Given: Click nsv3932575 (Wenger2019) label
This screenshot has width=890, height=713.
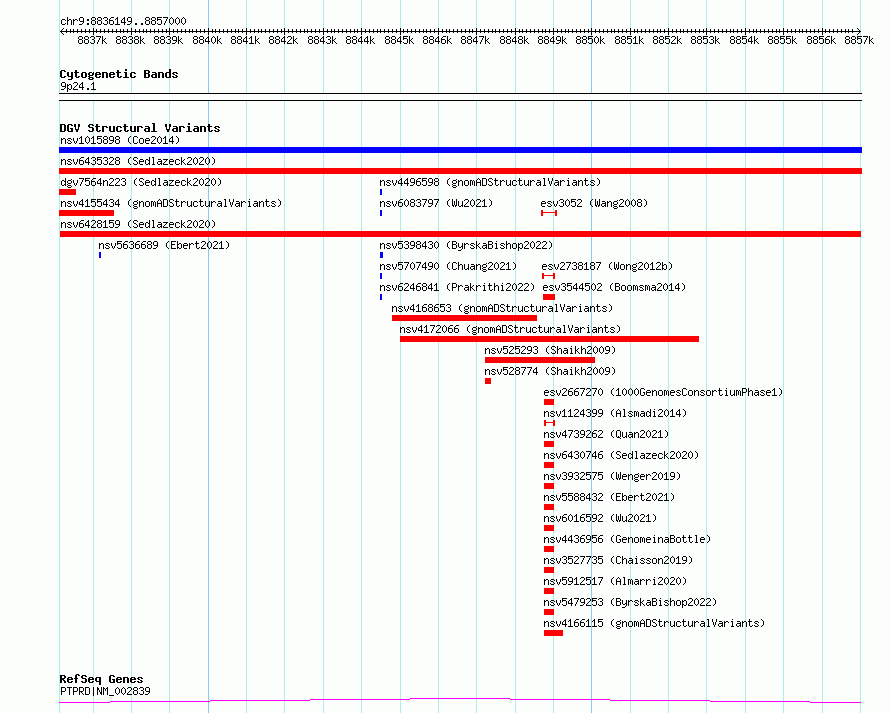Looking at the screenshot, I should (x=612, y=476).
